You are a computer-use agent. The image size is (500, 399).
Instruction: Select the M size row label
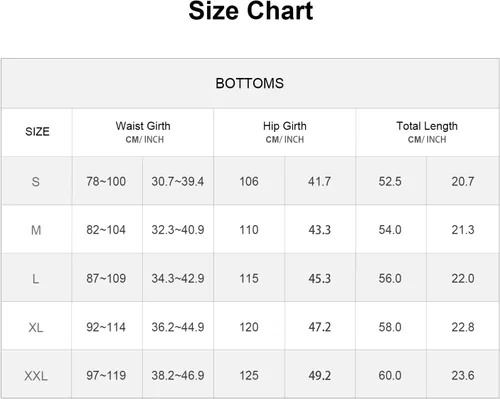click(36, 230)
